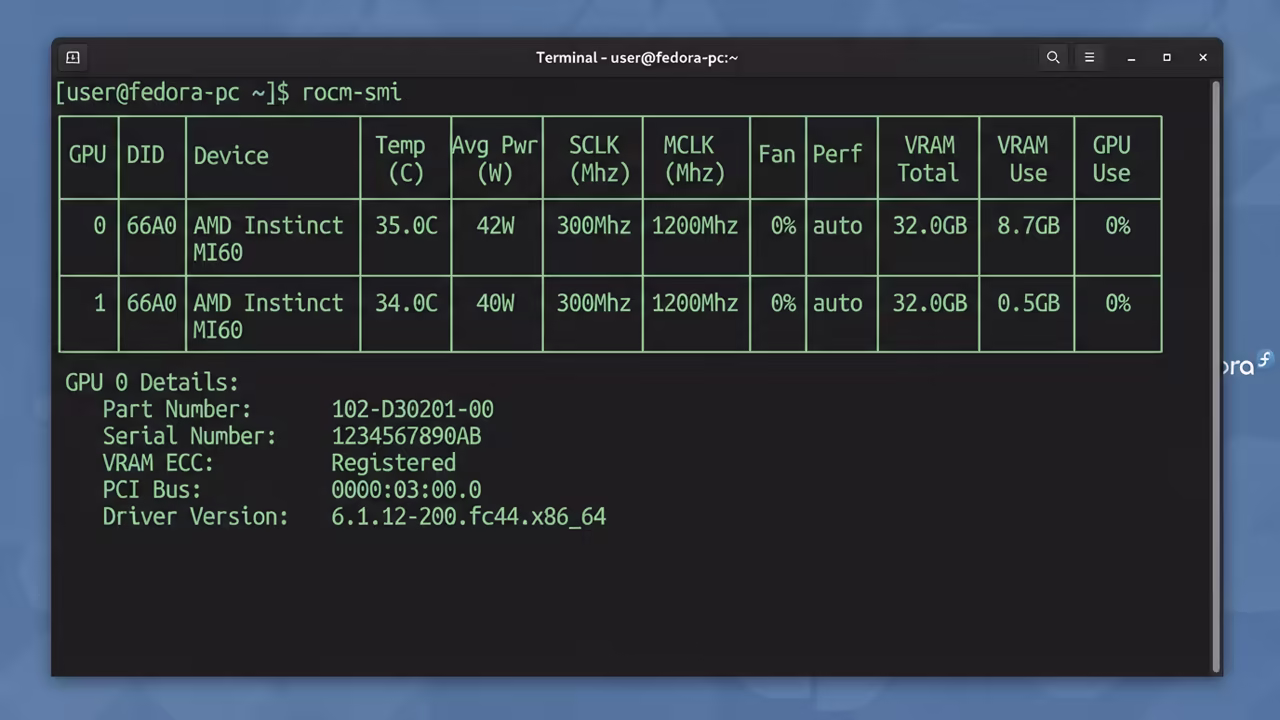Click '0%' GPU use of GPU 0
This screenshot has height=720, width=1280.
click(1118, 226)
